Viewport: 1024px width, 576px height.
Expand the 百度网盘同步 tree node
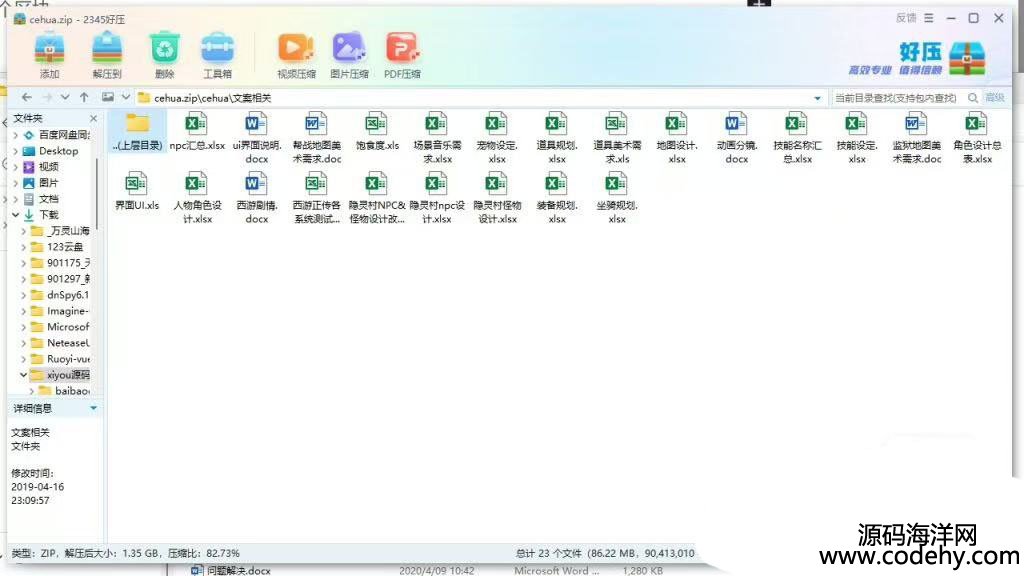(x=16, y=135)
